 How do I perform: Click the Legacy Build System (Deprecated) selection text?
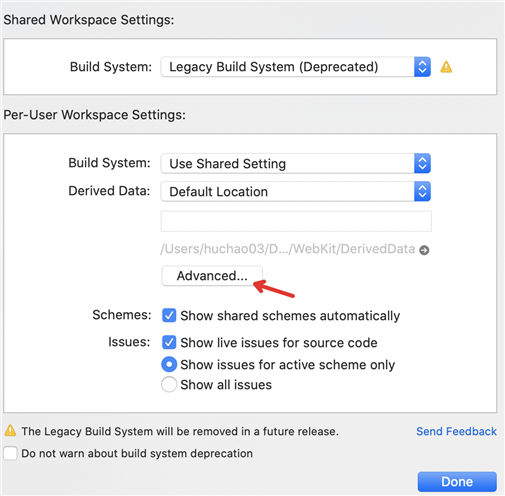pyautogui.click(x=274, y=67)
